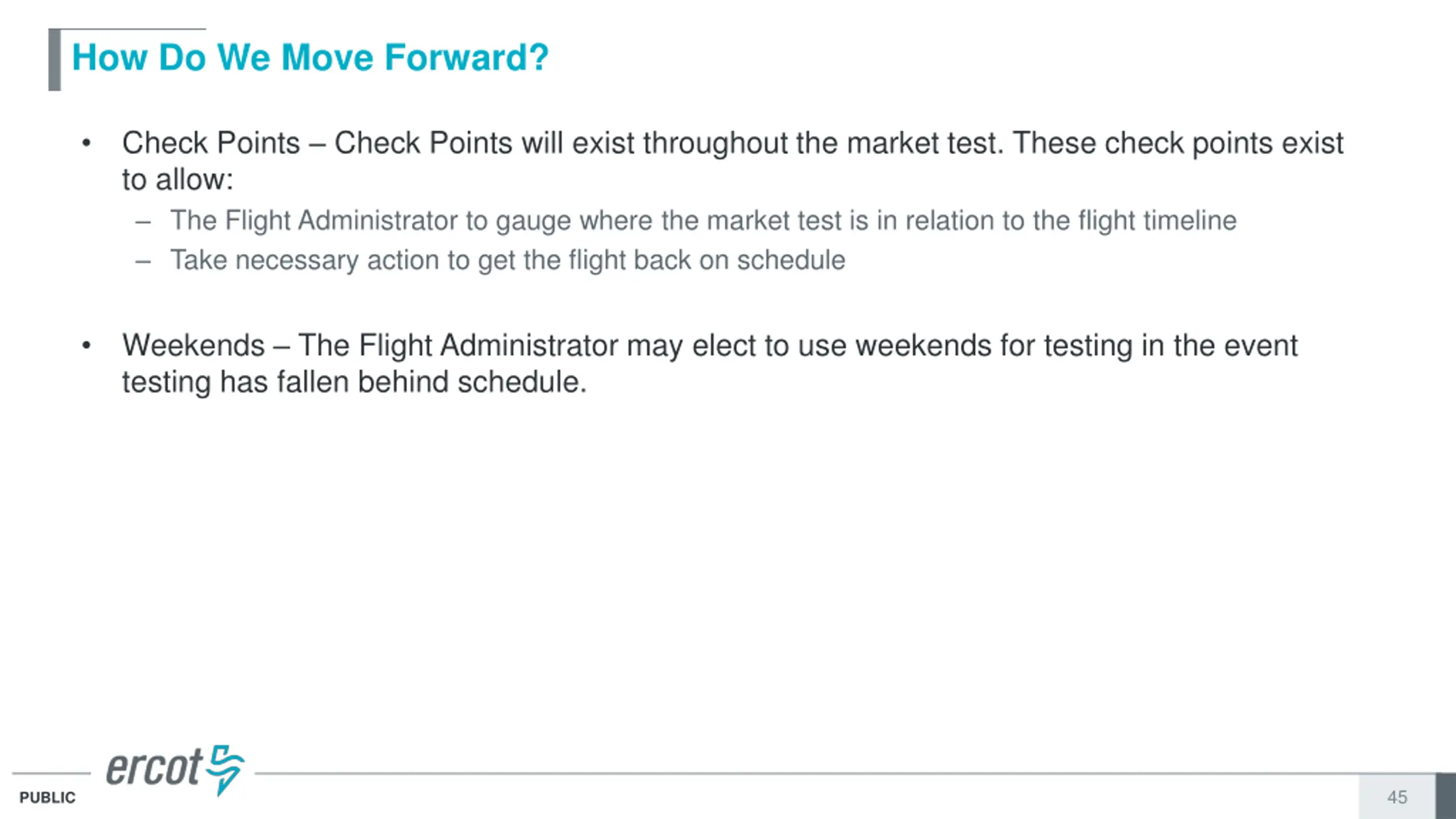Click the short footer line left of ercot logo
Image resolution: width=1456 pixels, height=819 pixels.
point(51,773)
